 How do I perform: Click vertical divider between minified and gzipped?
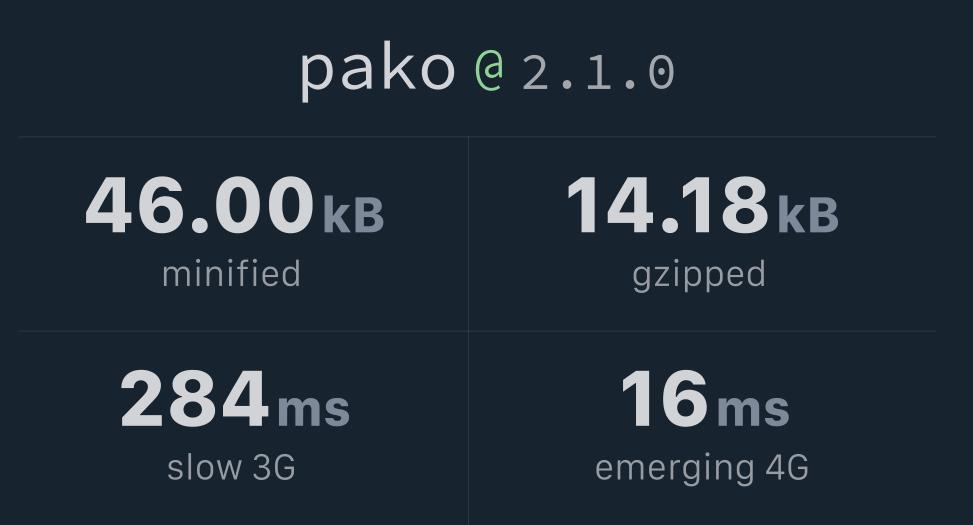[x=468, y=232]
